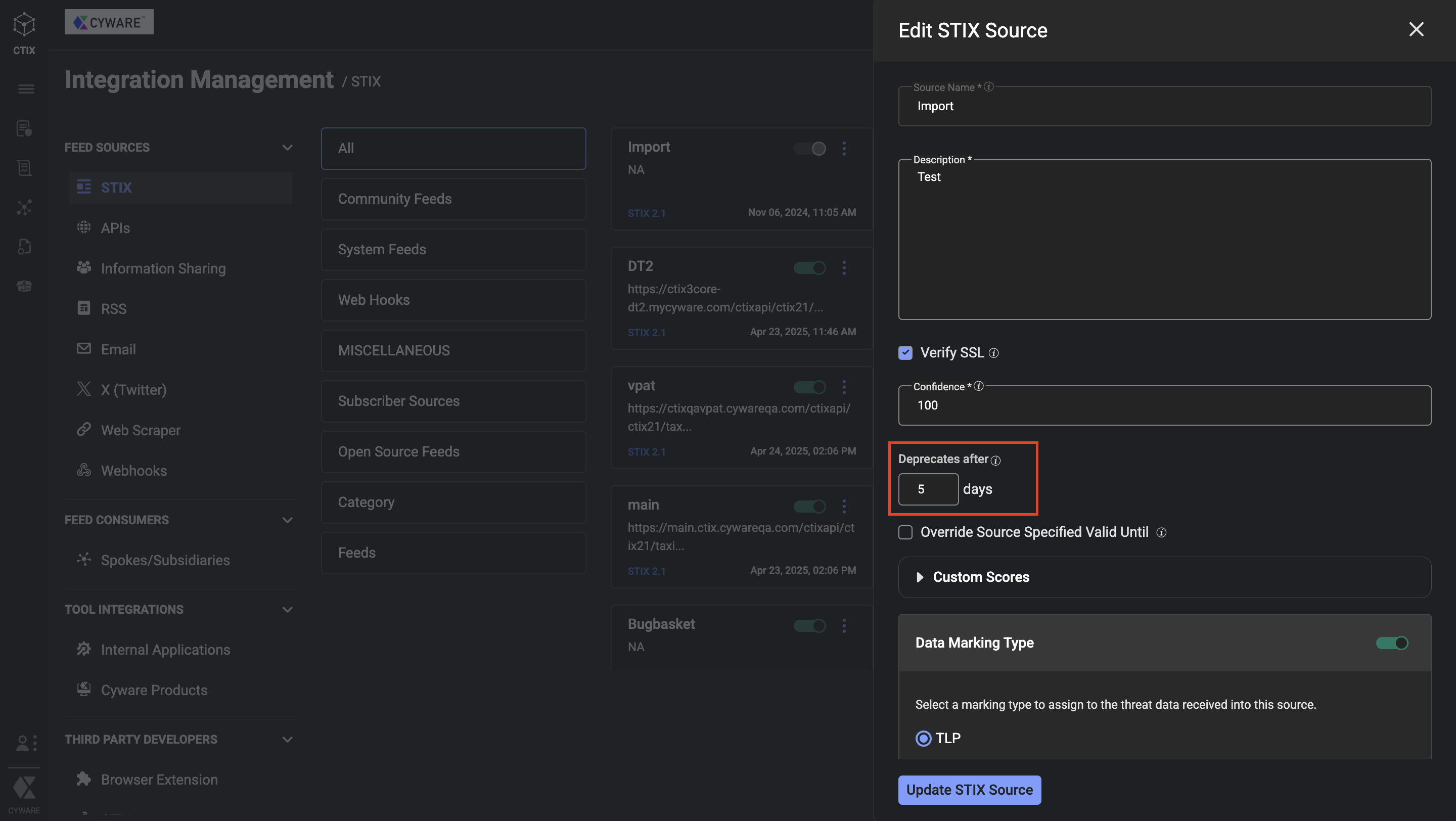Viewport: 1456px width, 821px height.
Task: Click the Confidence field info icon
Action: (979, 386)
